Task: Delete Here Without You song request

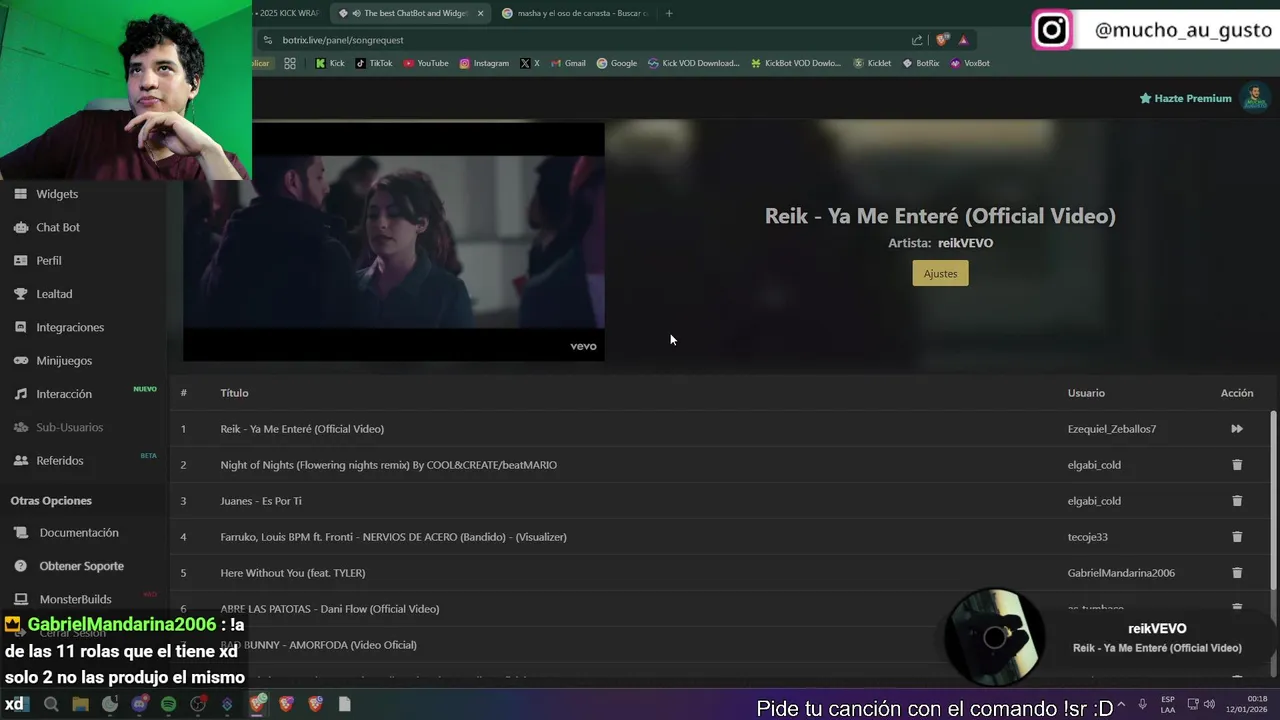Action: pos(1237,573)
